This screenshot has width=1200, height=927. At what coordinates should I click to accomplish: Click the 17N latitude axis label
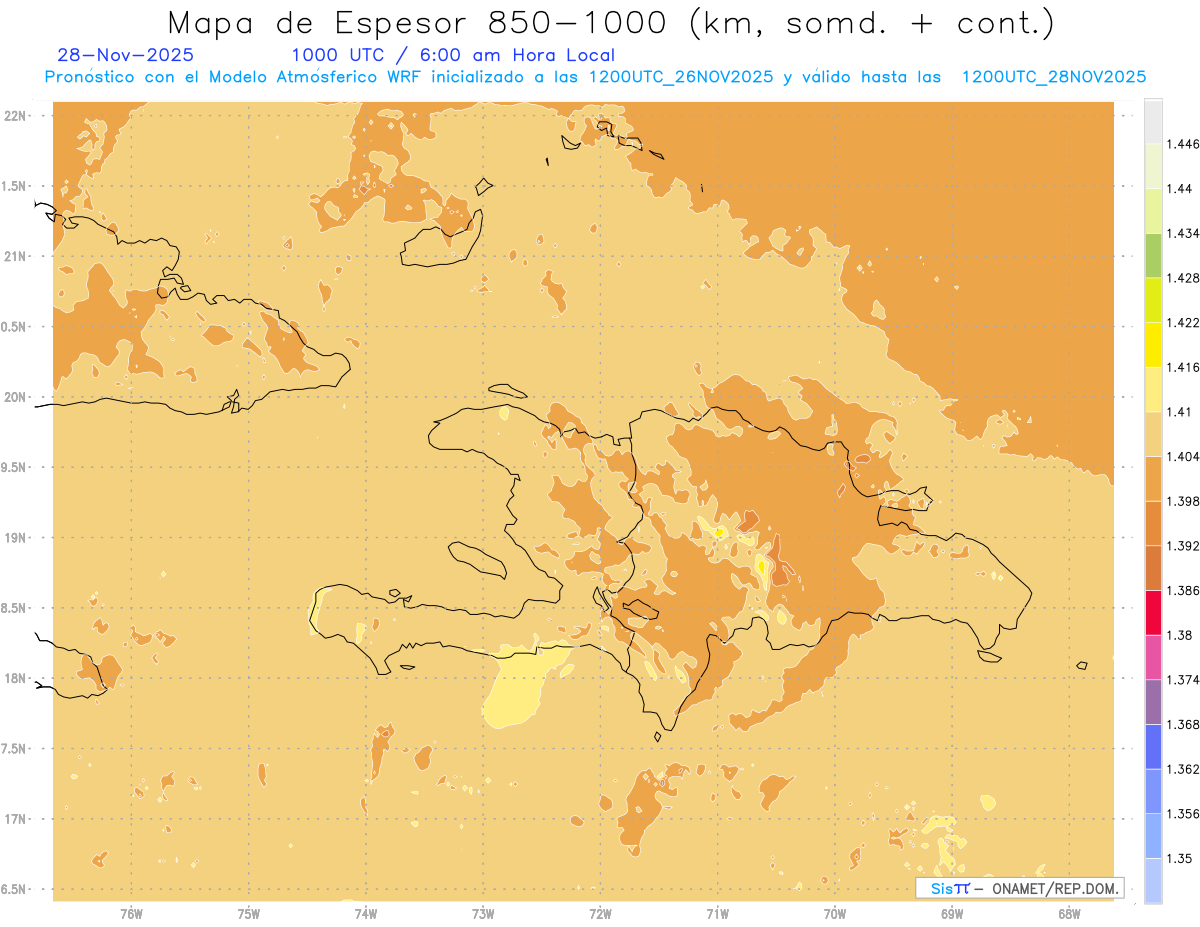(16, 819)
